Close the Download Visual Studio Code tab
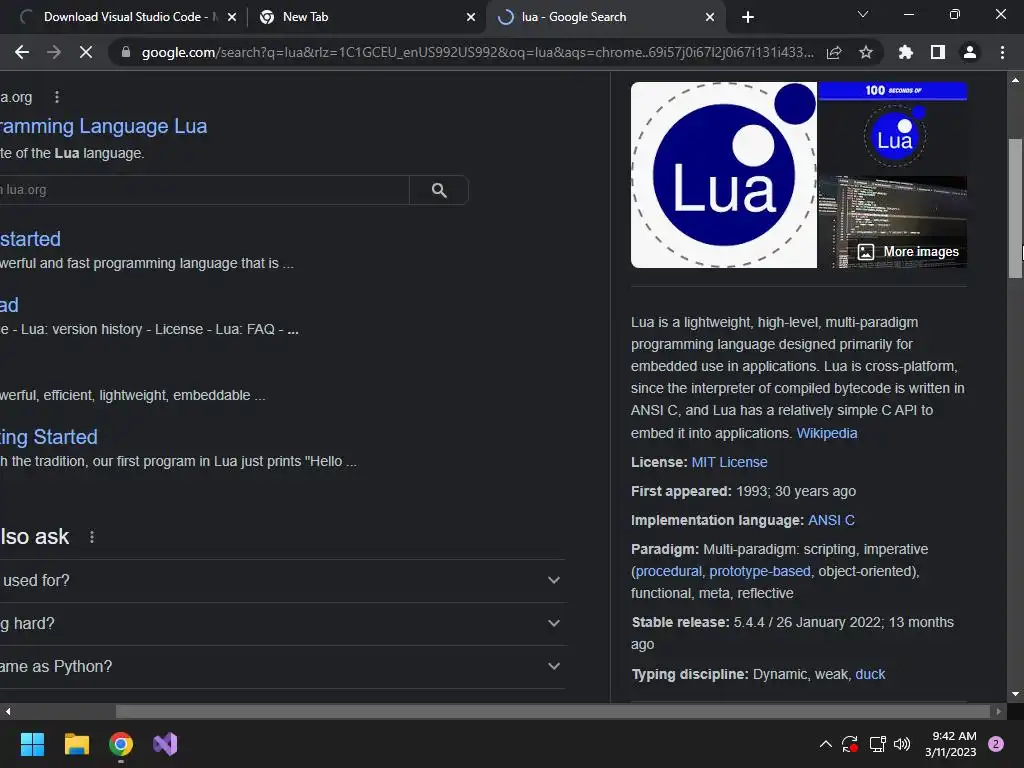This screenshot has height=768, width=1024. tap(232, 17)
